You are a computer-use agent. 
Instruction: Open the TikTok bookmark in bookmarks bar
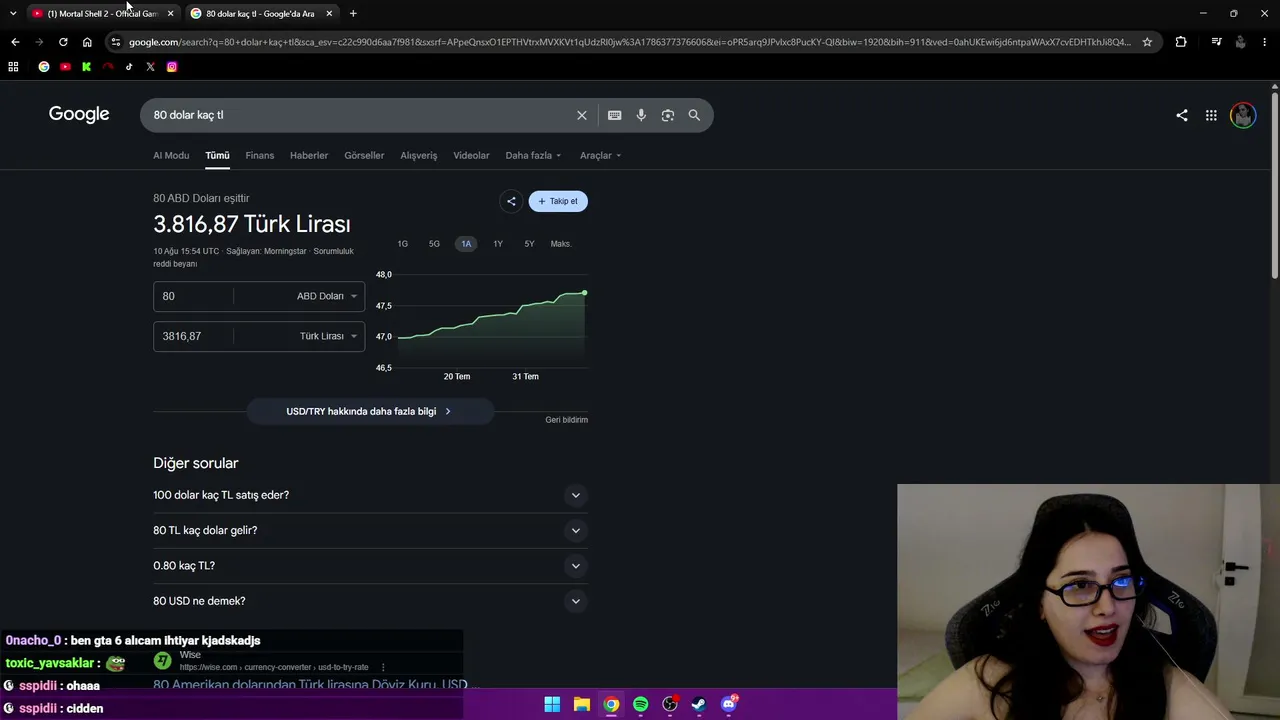click(x=129, y=67)
